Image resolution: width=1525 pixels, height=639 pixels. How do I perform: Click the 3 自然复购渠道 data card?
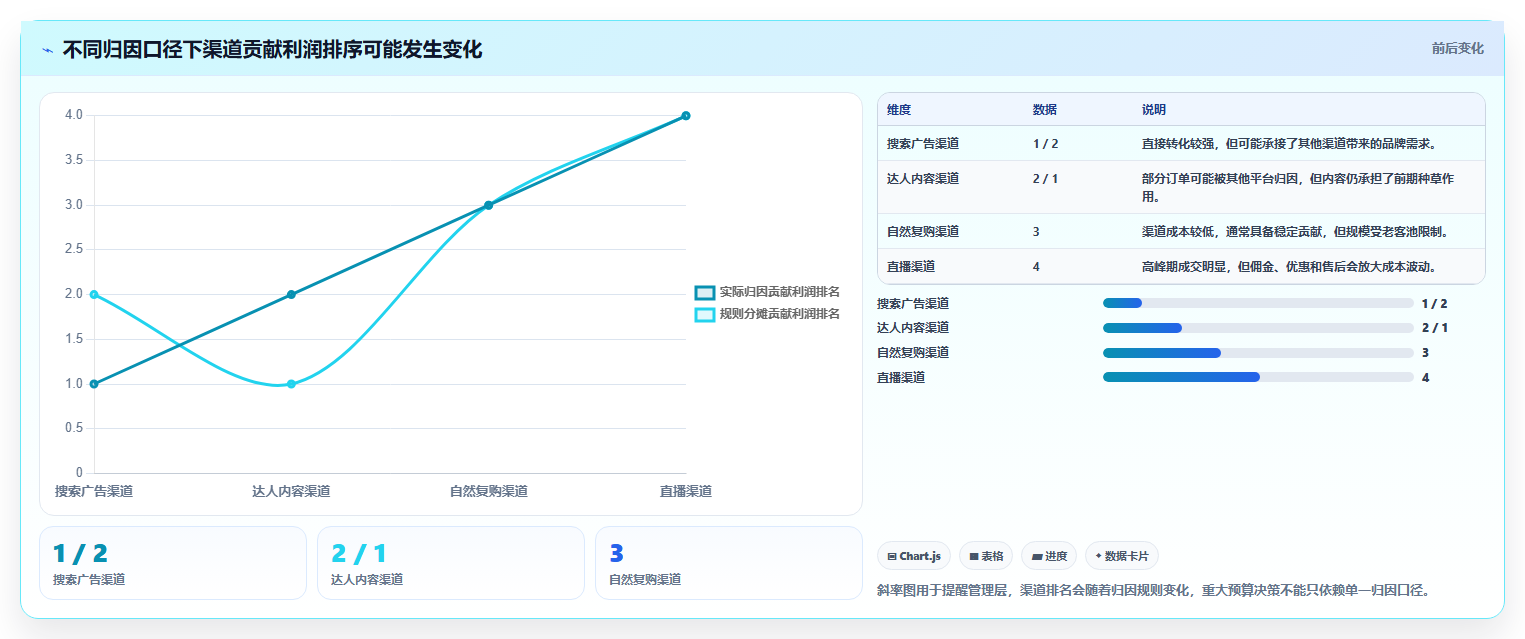click(x=729, y=563)
